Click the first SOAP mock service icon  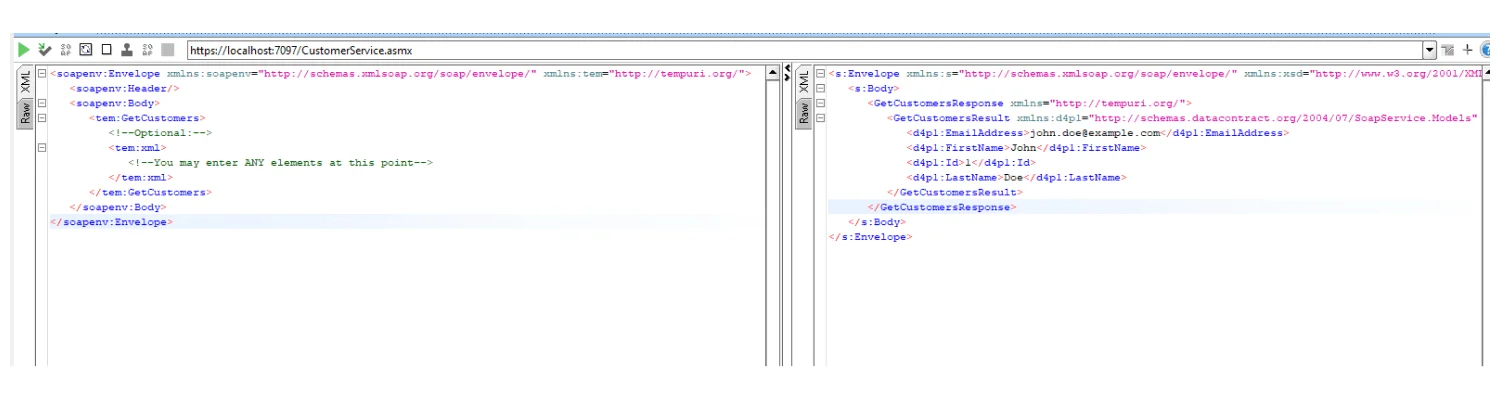tap(66, 49)
